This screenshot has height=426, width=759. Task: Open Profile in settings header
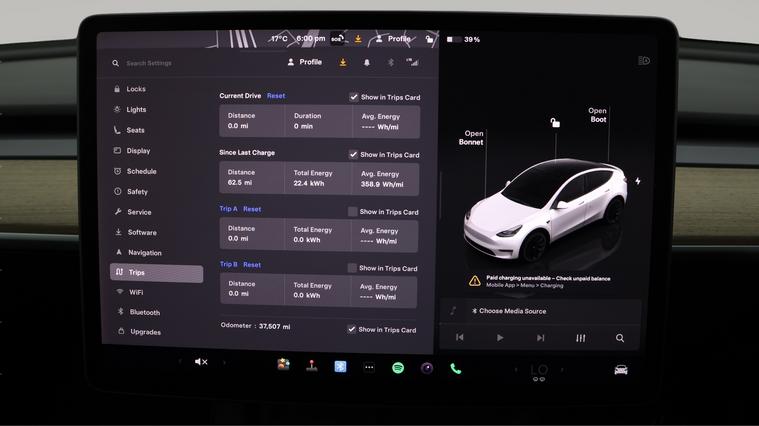coord(304,62)
